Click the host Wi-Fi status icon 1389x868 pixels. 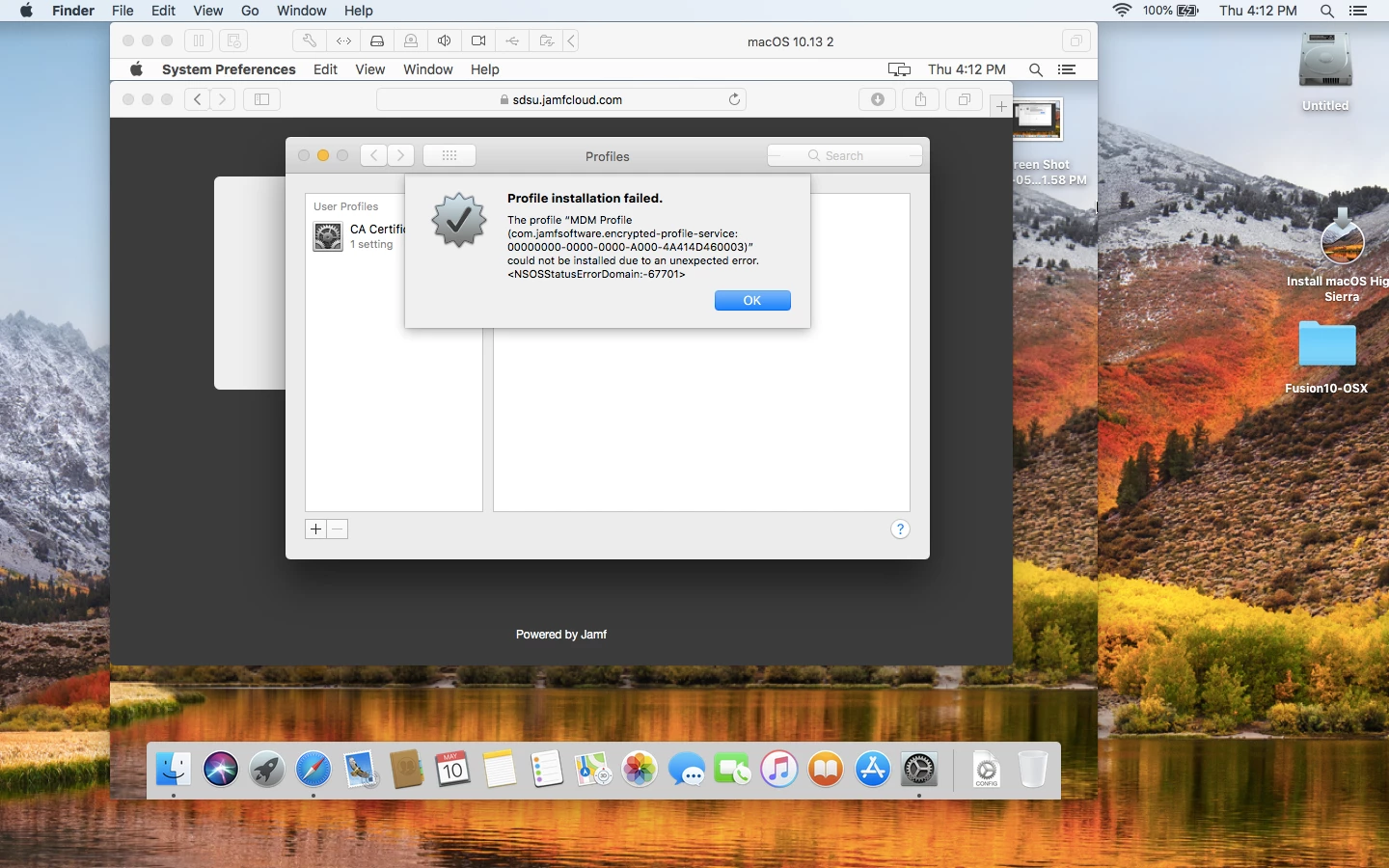tap(1122, 11)
